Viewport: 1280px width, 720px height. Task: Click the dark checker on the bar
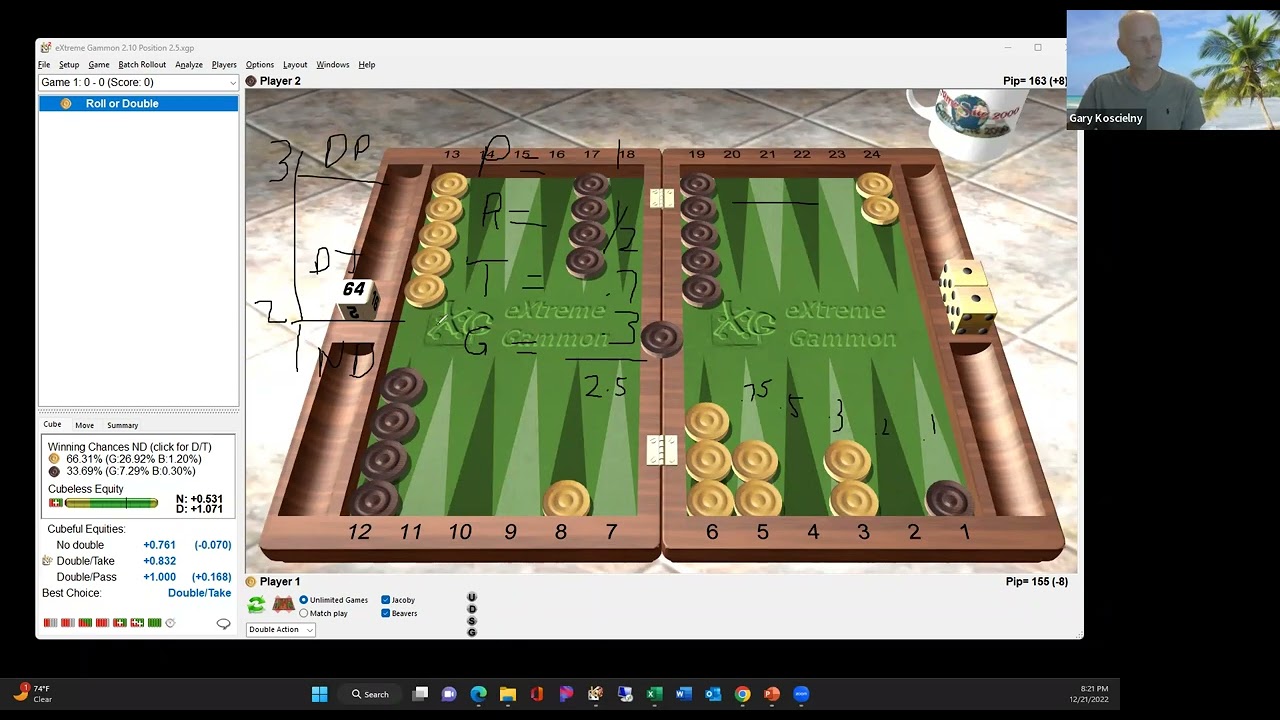(x=661, y=338)
